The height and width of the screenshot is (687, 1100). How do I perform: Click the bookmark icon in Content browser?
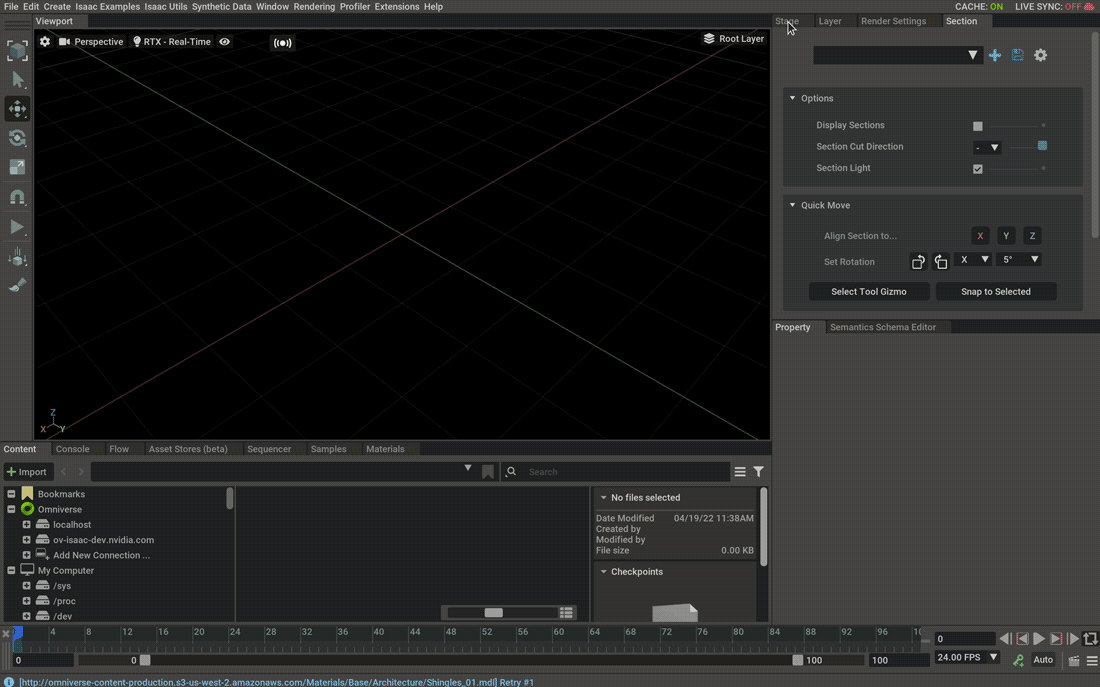click(488, 472)
